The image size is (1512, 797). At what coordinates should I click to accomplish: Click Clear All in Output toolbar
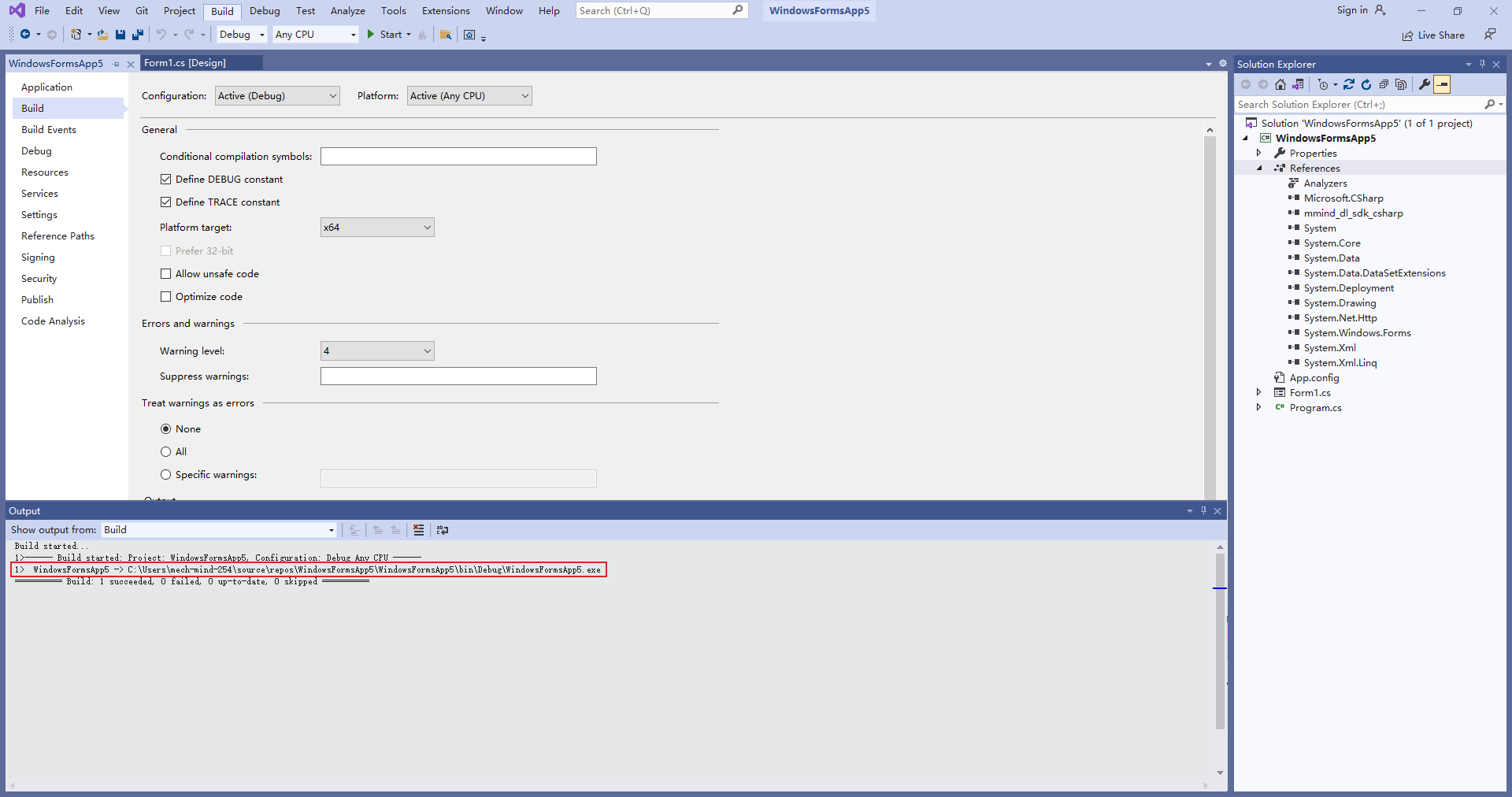[419, 530]
